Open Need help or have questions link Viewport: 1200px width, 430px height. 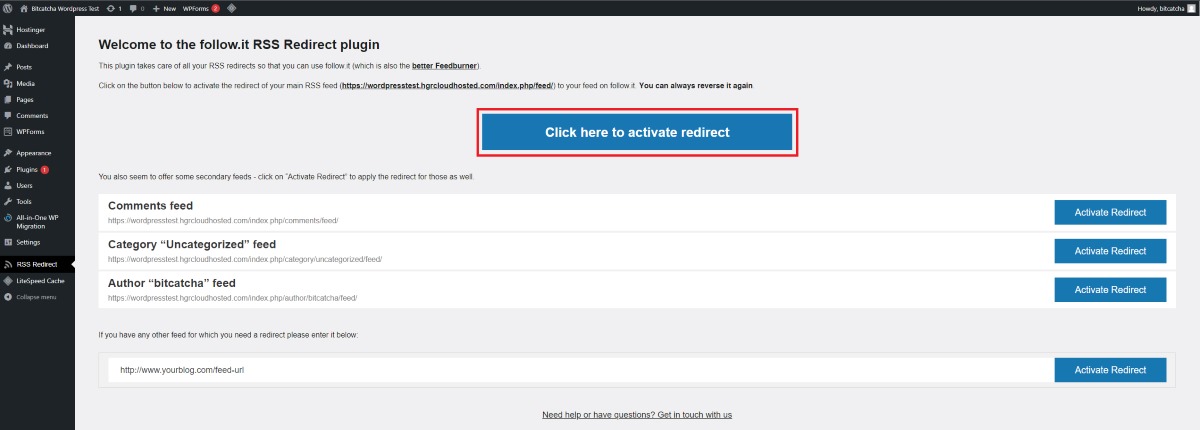(x=637, y=414)
